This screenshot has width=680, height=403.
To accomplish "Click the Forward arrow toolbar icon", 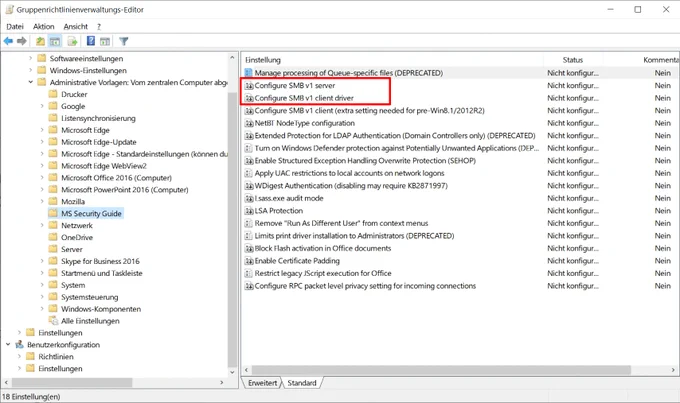I will click(x=22, y=41).
